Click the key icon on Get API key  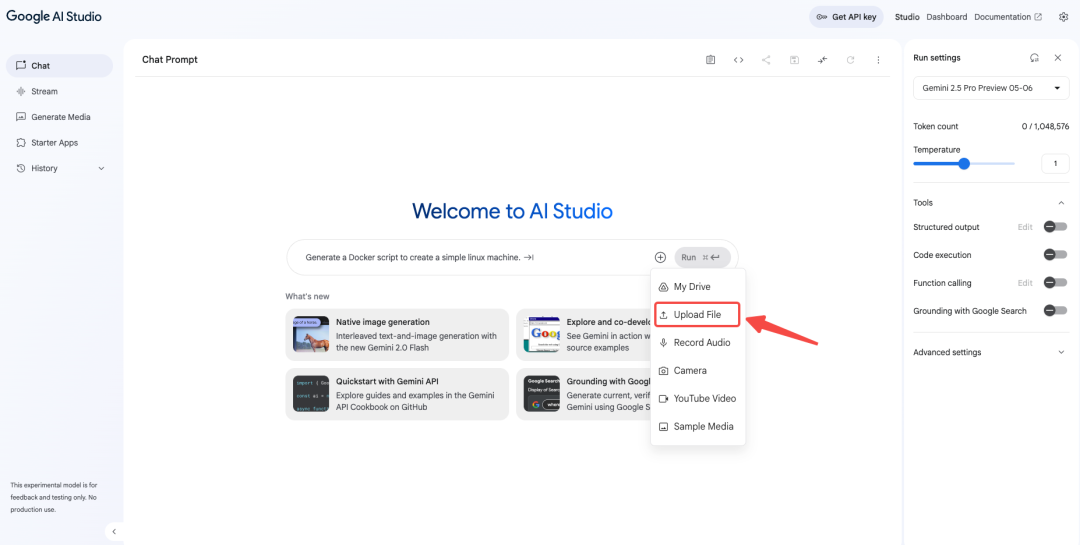pyautogui.click(x=821, y=17)
